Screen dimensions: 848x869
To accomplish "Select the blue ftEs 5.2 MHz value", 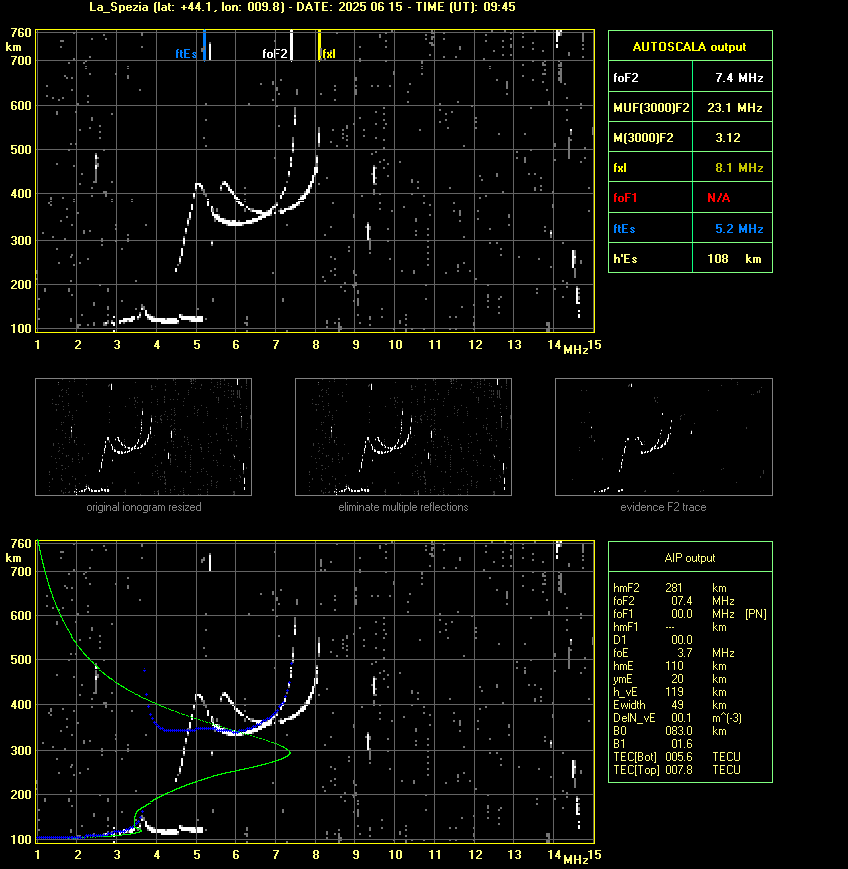I will [x=739, y=228].
